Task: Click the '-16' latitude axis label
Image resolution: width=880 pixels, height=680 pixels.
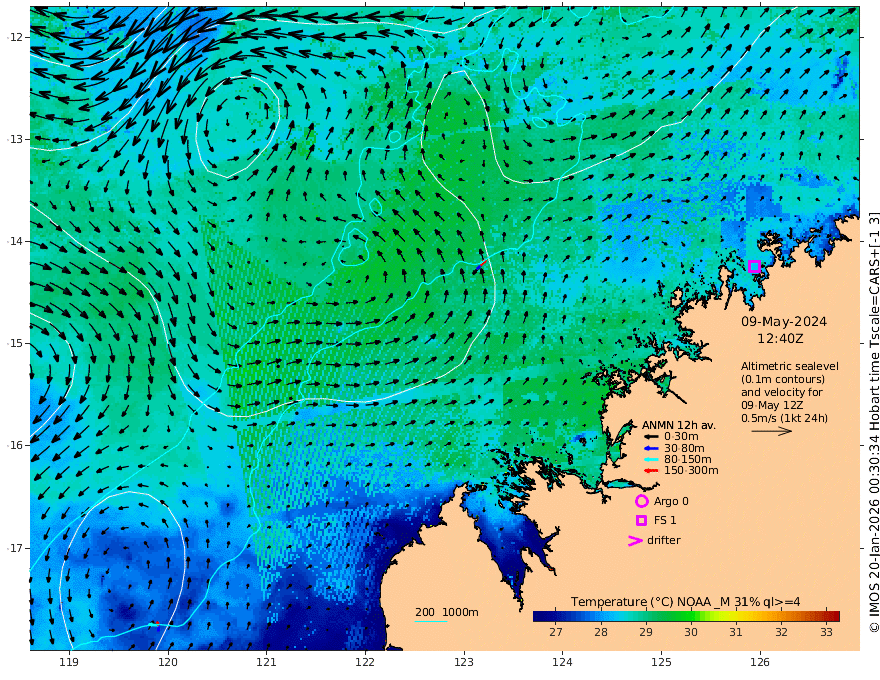Action: click(15, 445)
